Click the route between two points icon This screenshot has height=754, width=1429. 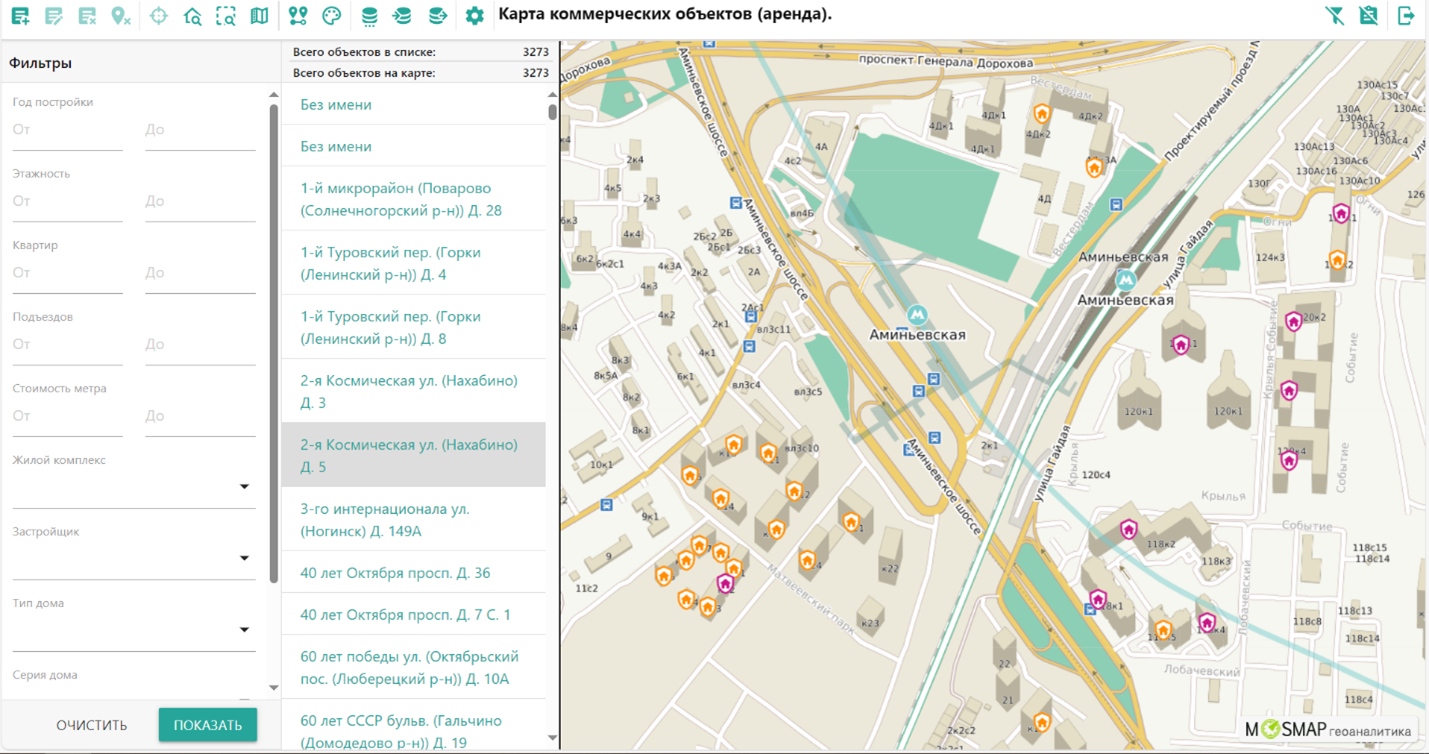297,16
